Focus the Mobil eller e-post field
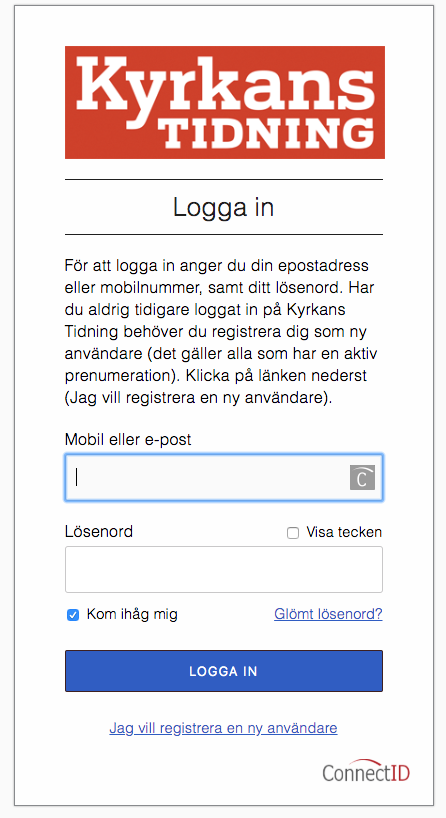The height and width of the screenshot is (818, 446). pos(224,477)
